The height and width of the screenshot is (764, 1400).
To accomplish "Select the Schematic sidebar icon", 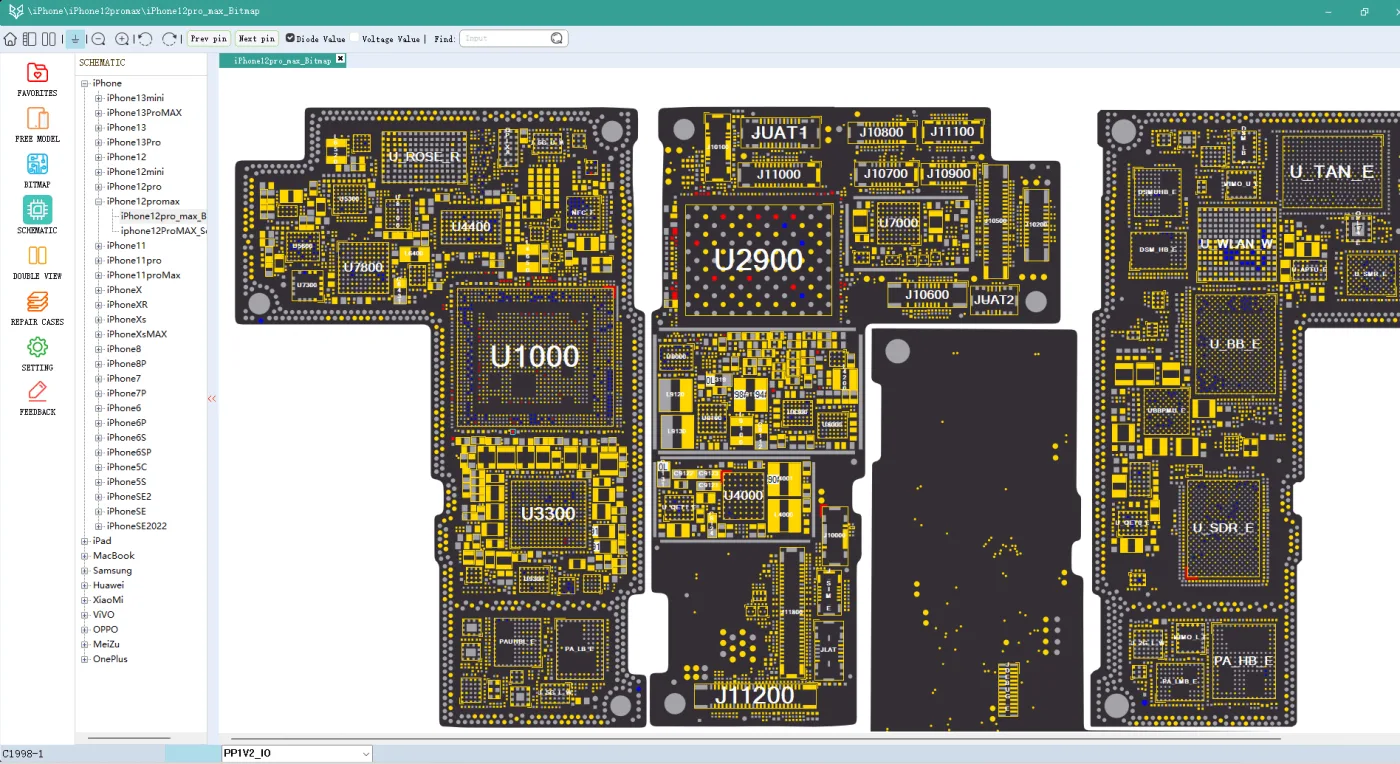I will click(x=37, y=210).
